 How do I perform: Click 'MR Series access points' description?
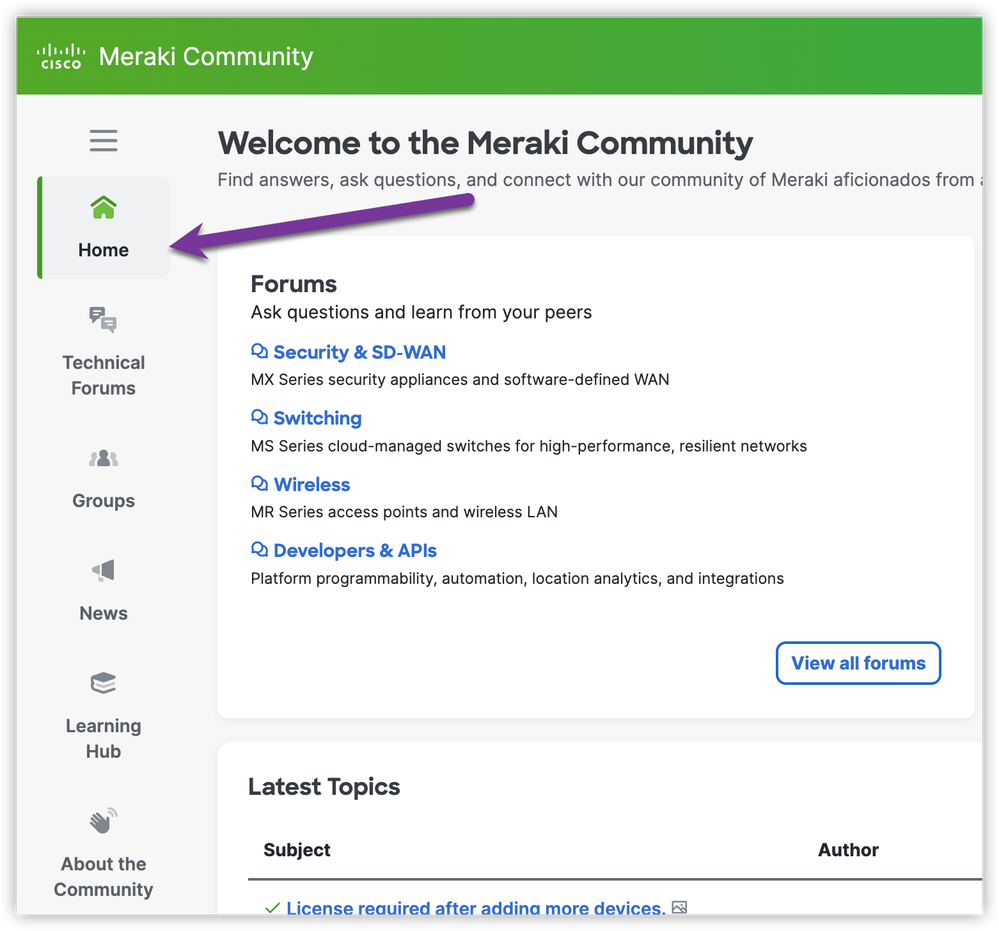point(404,512)
